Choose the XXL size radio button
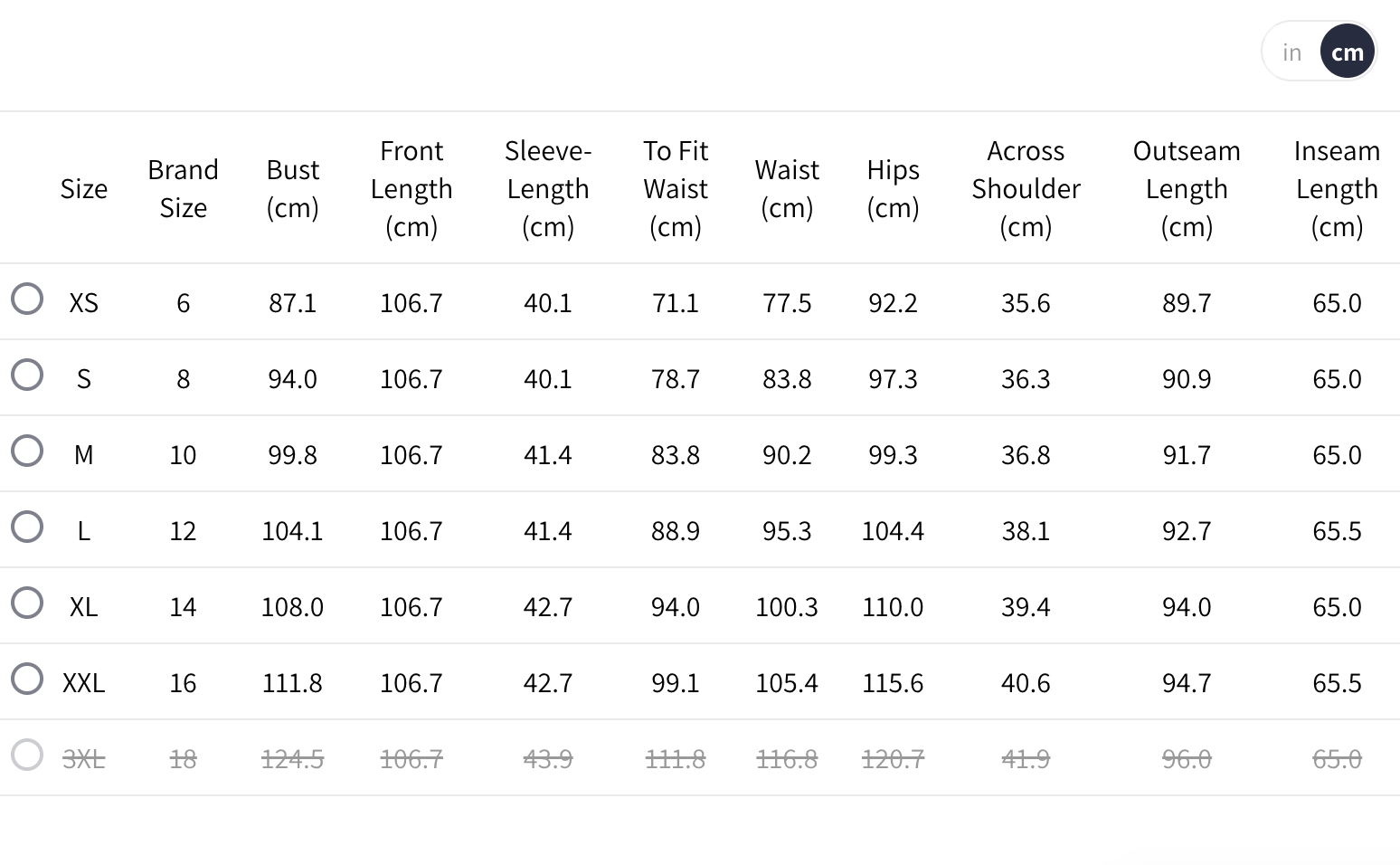The width and height of the screenshot is (1400, 865). coord(27,679)
